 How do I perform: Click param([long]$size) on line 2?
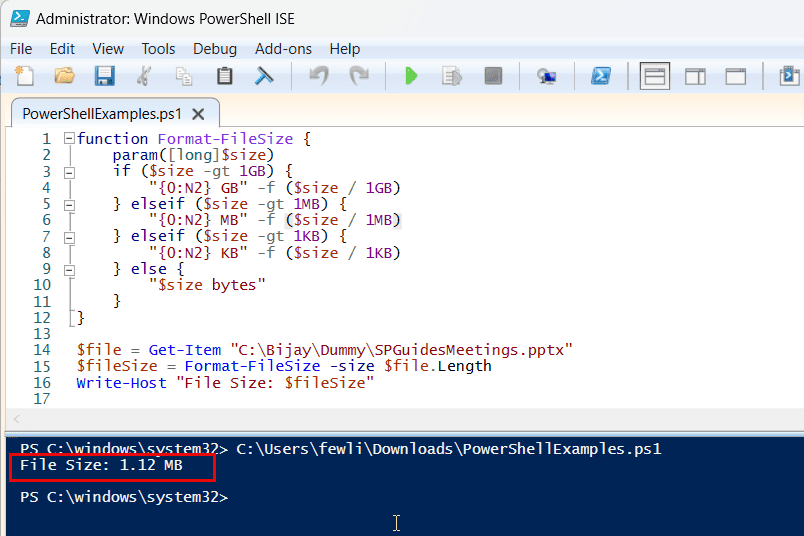tap(193, 155)
